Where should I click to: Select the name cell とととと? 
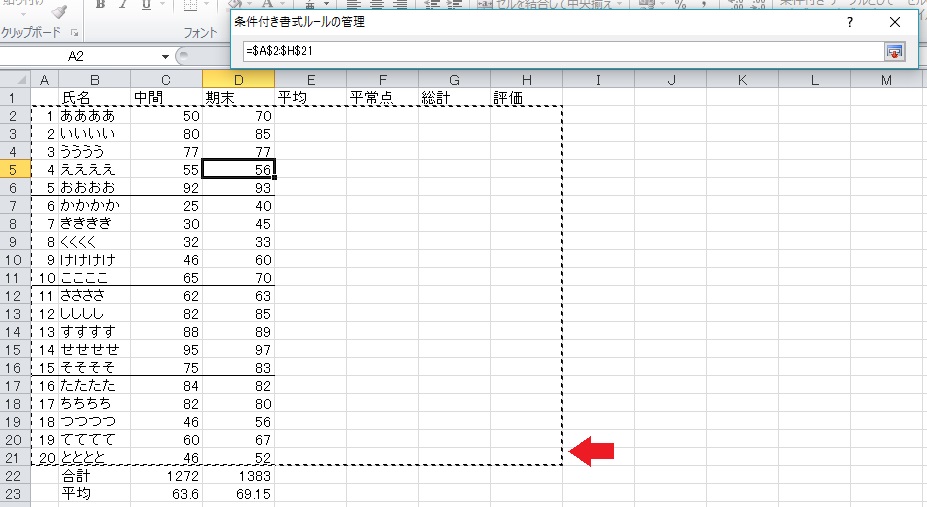click(x=95, y=458)
